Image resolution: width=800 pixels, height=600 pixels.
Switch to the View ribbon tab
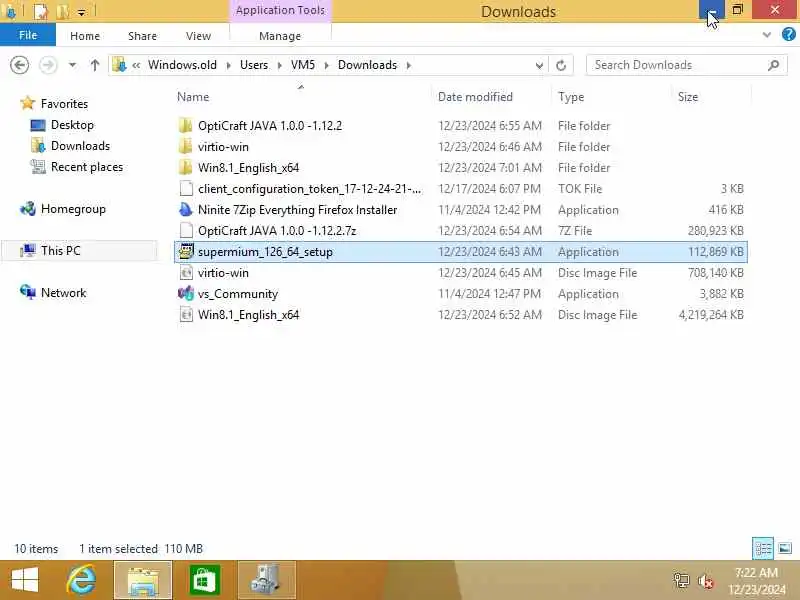(198, 36)
